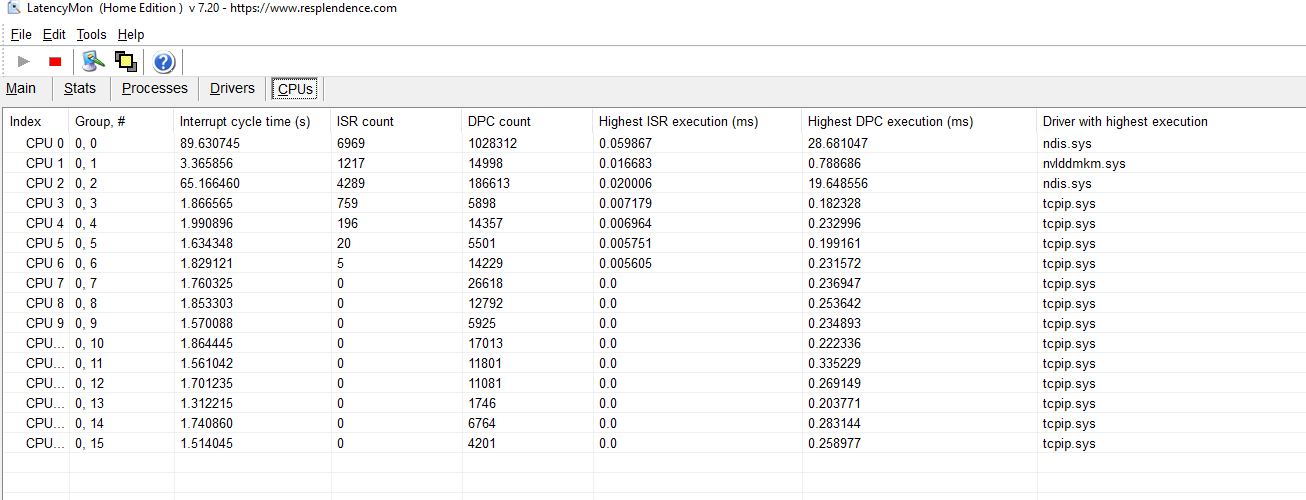Click the LatencyMon title bar app icon
The width and height of the screenshot is (1306, 500).
[13, 8]
